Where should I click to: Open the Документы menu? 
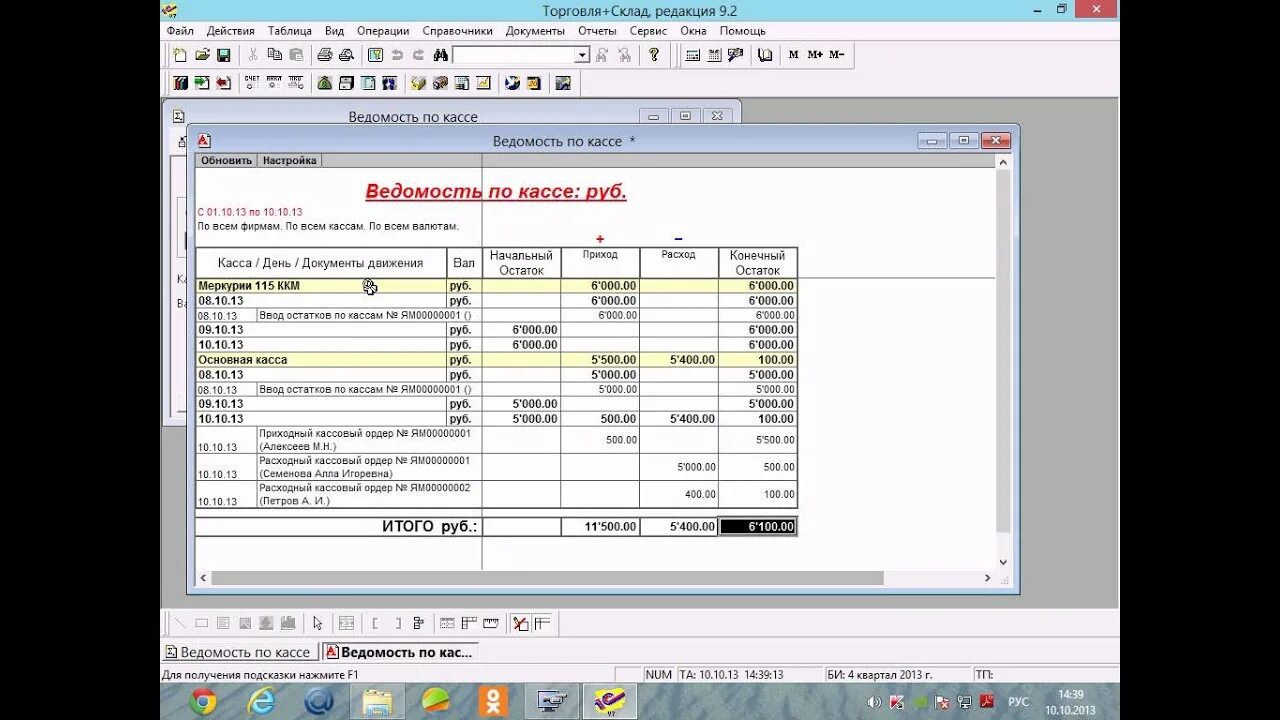tap(535, 31)
